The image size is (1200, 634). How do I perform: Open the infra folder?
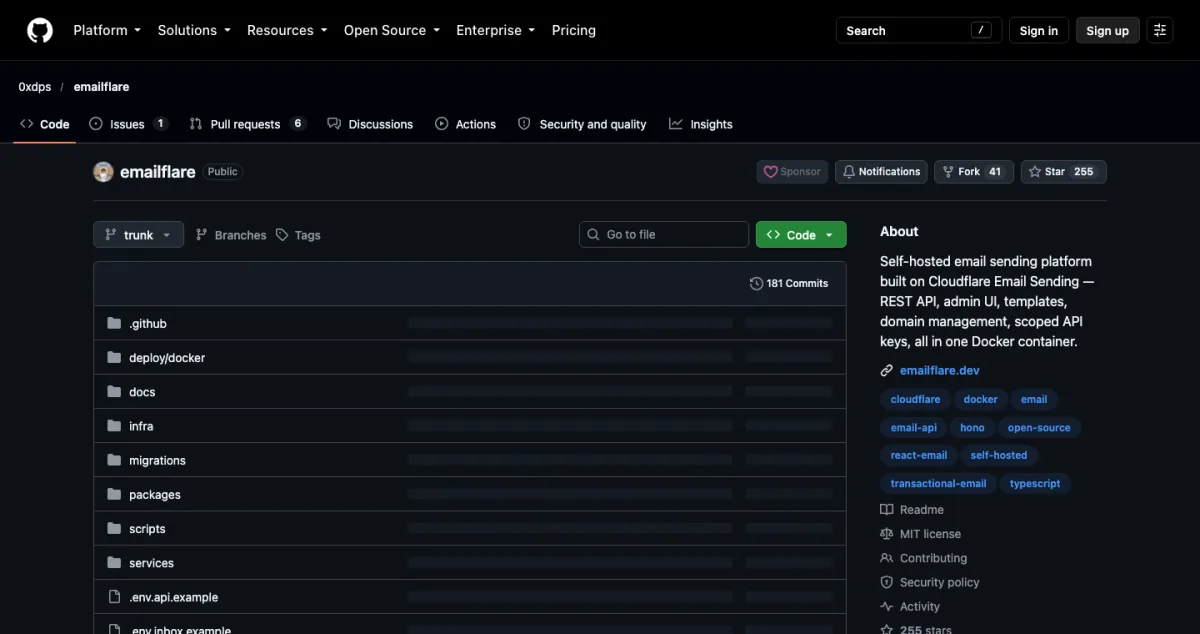141,426
